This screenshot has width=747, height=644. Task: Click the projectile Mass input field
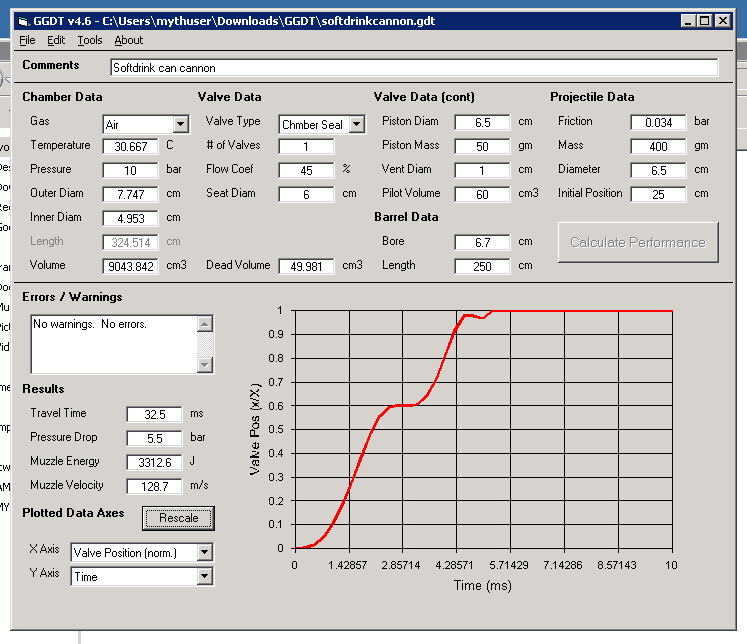(x=658, y=146)
